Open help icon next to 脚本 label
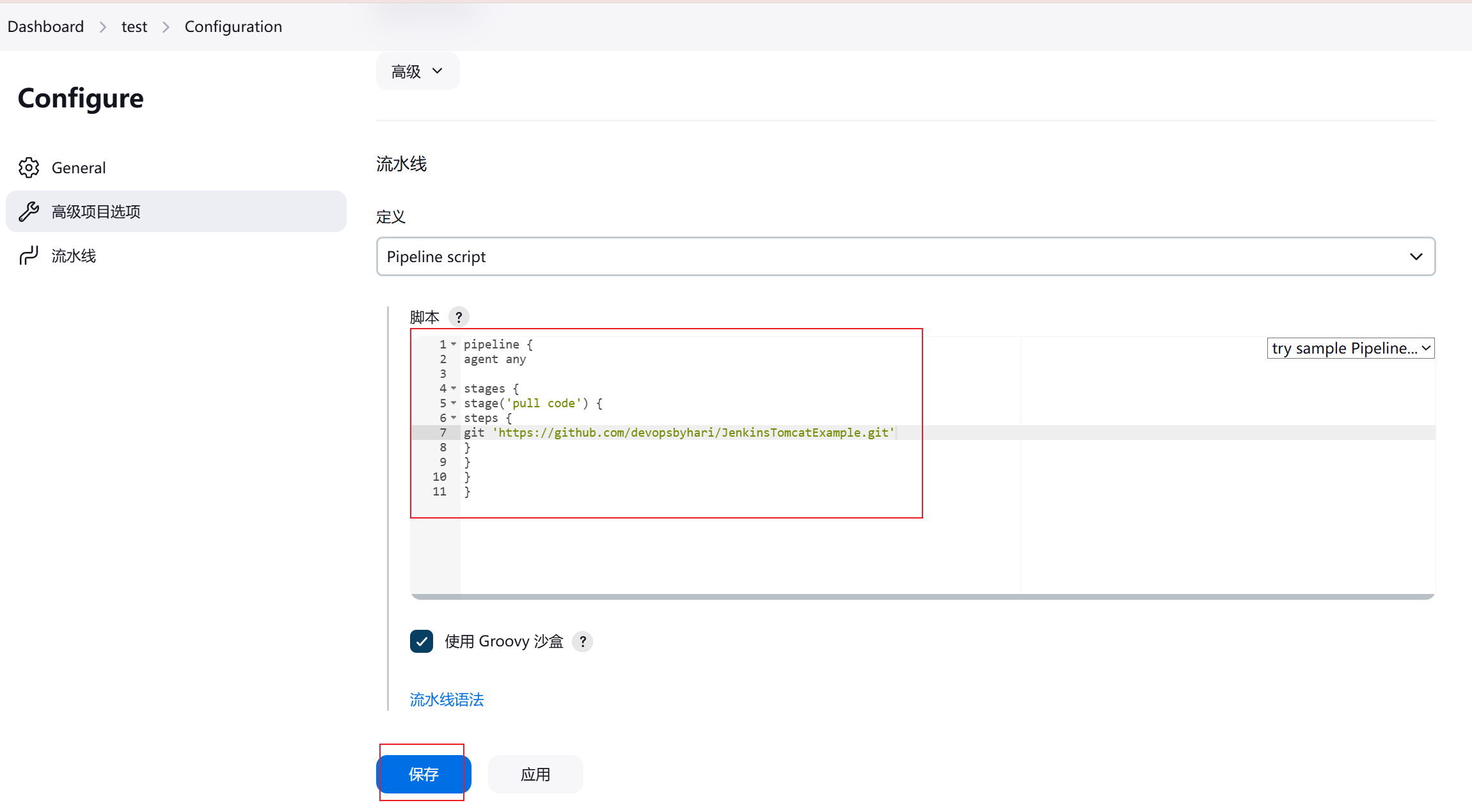This screenshot has width=1472, height=812. click(x=459, y=317)
